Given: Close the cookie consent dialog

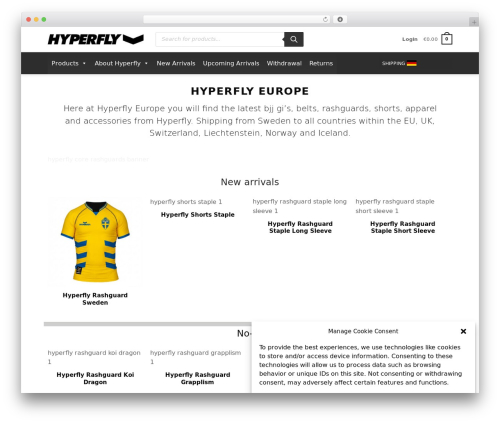Looking at the screenshot, I should click(x=463, y=331).
